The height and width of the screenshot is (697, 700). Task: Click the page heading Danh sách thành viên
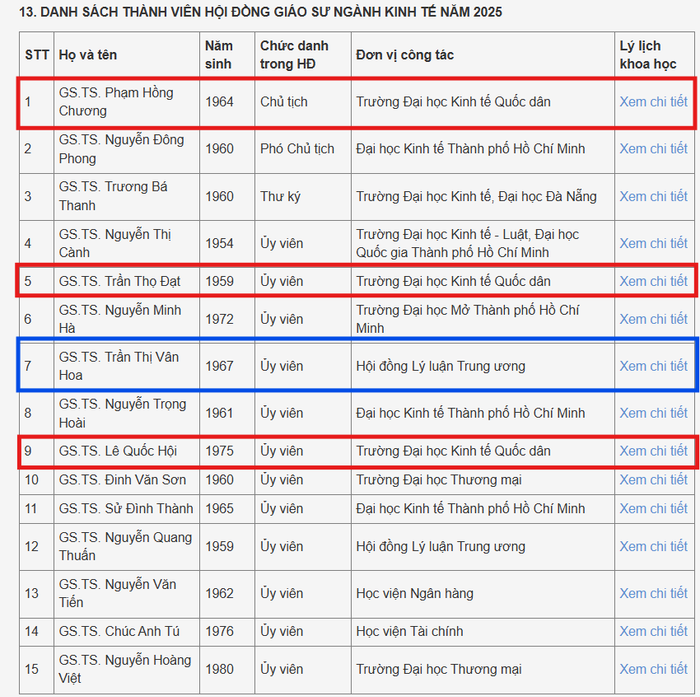point(260,12)
